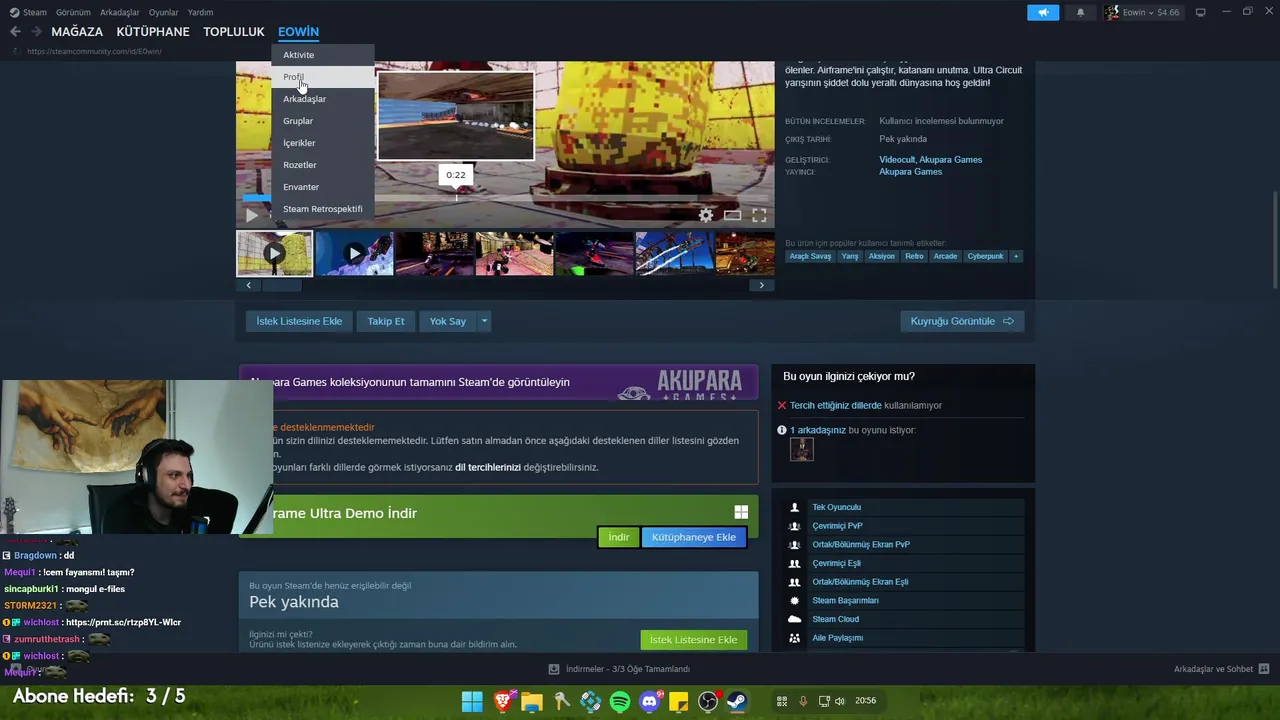1280x720 pixels.
Task: Select Aktivite from EOWIN dropdown
Action: 322,55
